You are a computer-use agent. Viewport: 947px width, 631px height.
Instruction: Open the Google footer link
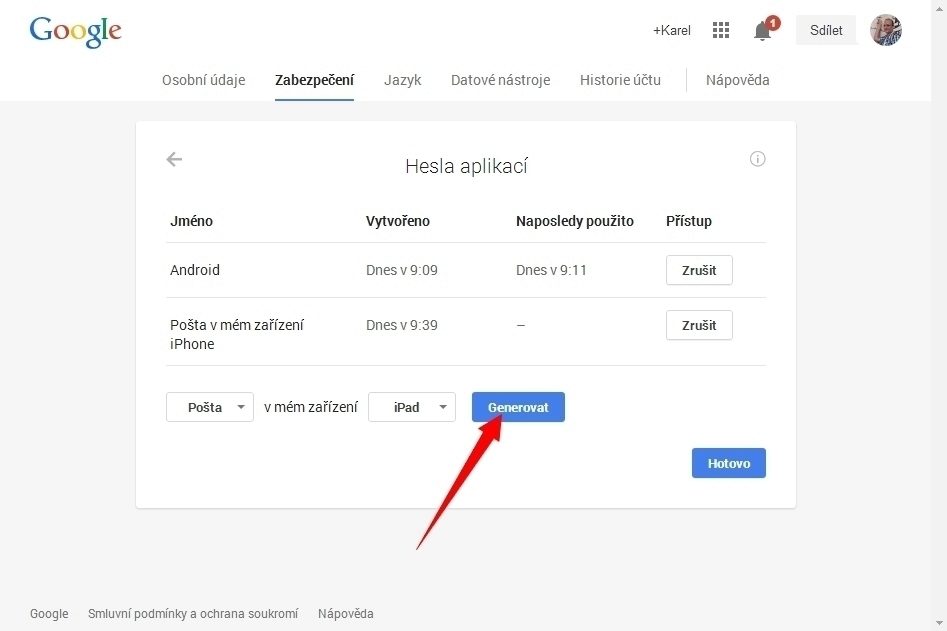49,613
